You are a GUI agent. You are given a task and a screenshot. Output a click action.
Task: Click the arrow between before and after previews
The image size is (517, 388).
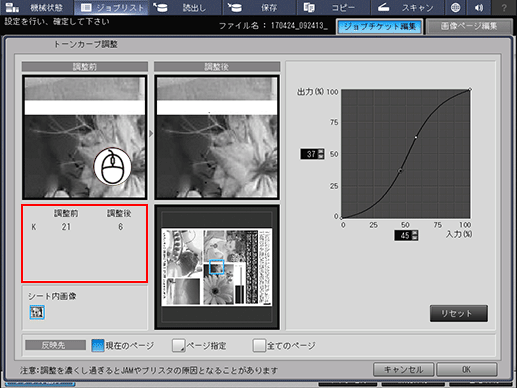tap(151, 134)
